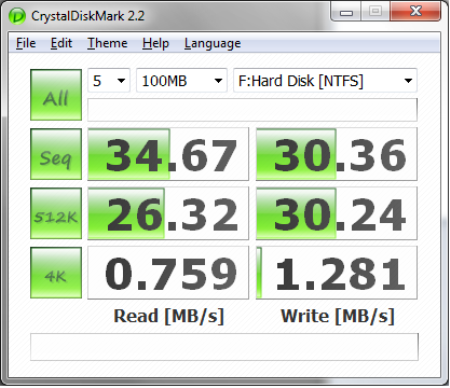Open the Language menu
Screen dimensions: 450x388
tap(212, 43)
